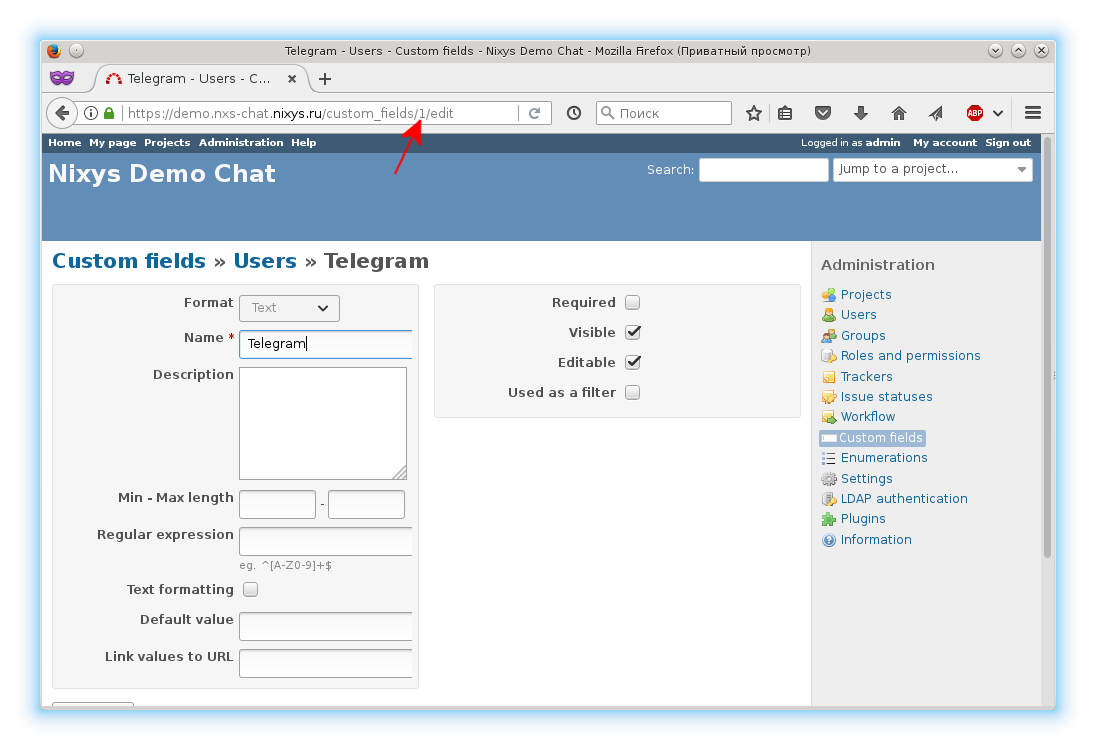Focus the Regular expression field
This screenshot has height=750, width=1096.
coord(326,542)
